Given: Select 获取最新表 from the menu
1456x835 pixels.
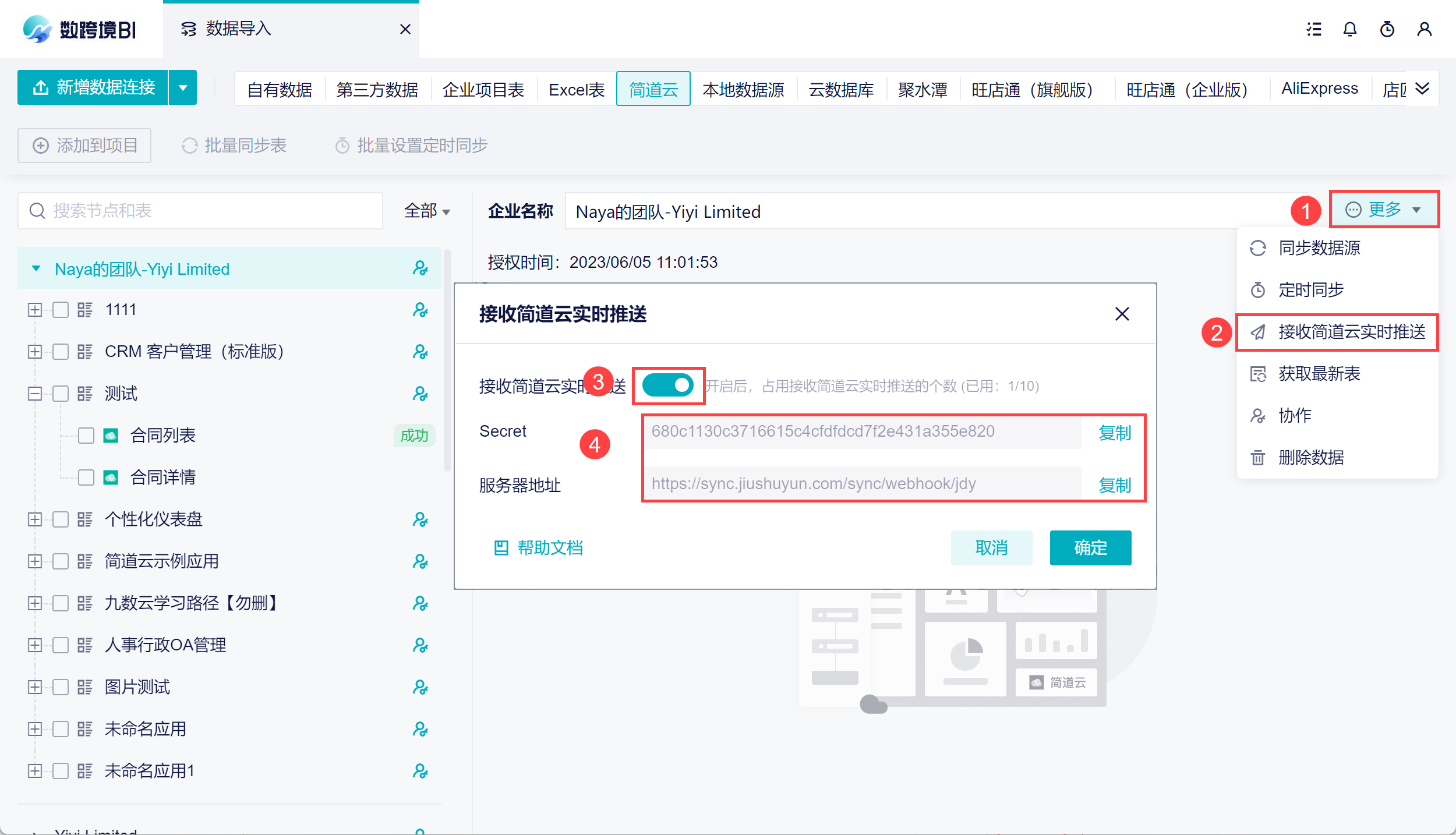Looking at the screenshot, I should 1319,374.
